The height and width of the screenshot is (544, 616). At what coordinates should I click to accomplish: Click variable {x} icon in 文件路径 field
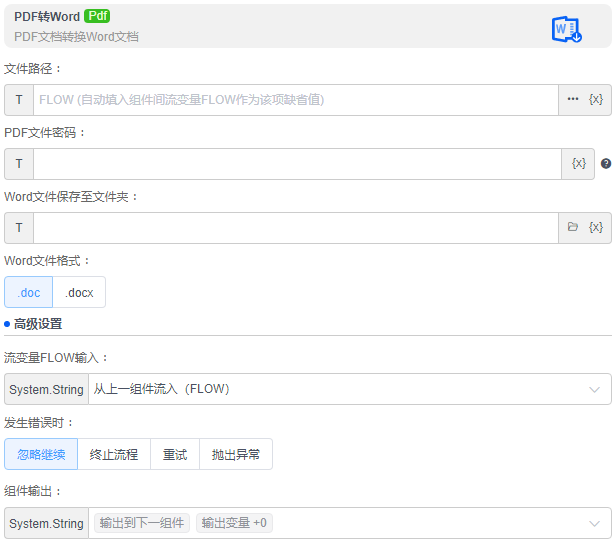(596, 100)
